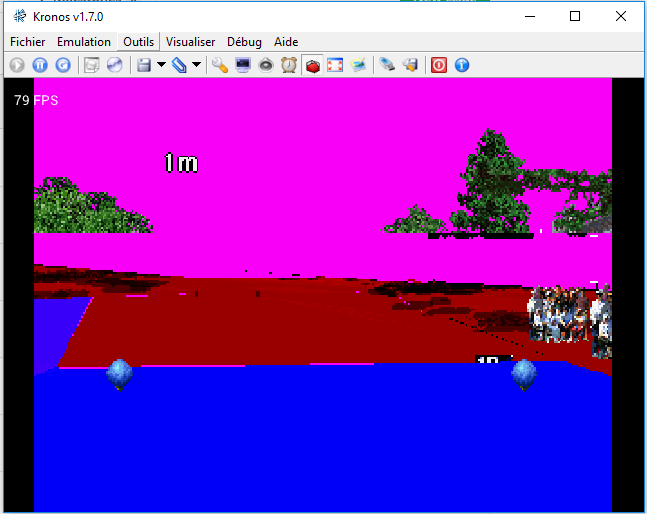Open the Débug menu
Image resolution: width=647 pixels, height=514 pixels.
point(244,42)
